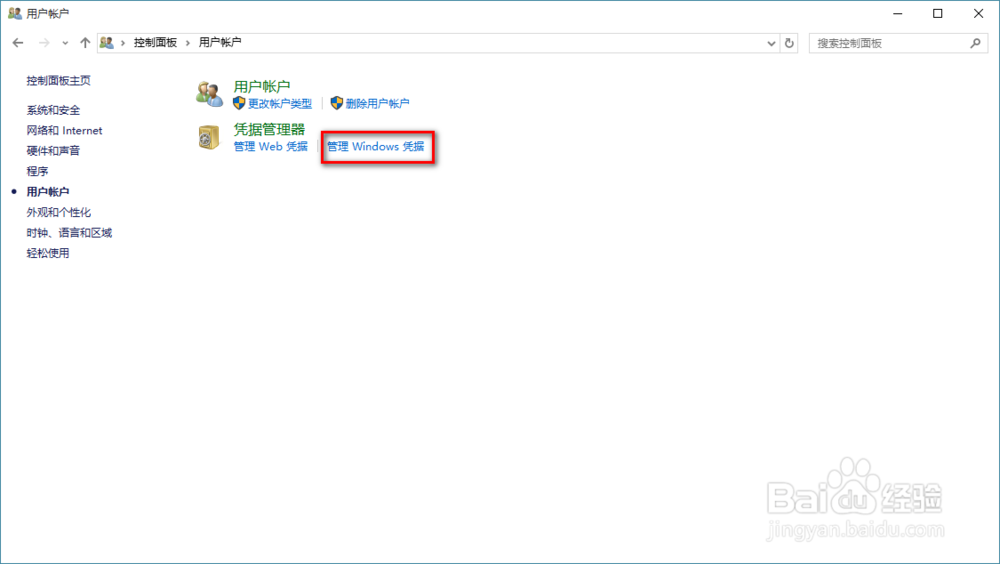
Task: Go up one level with up arrow
Action: [x=85, y=43]
